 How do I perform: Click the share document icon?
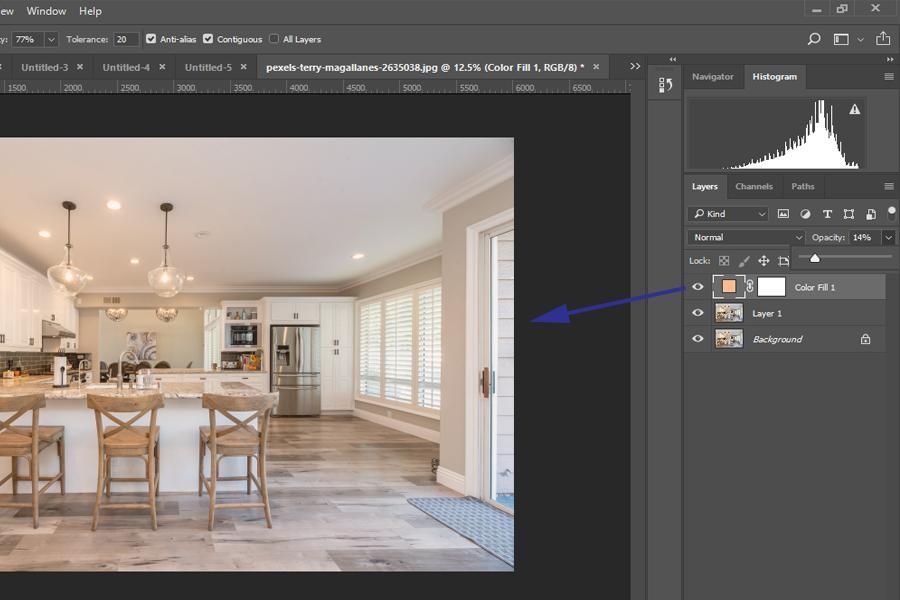pos(883,39)
